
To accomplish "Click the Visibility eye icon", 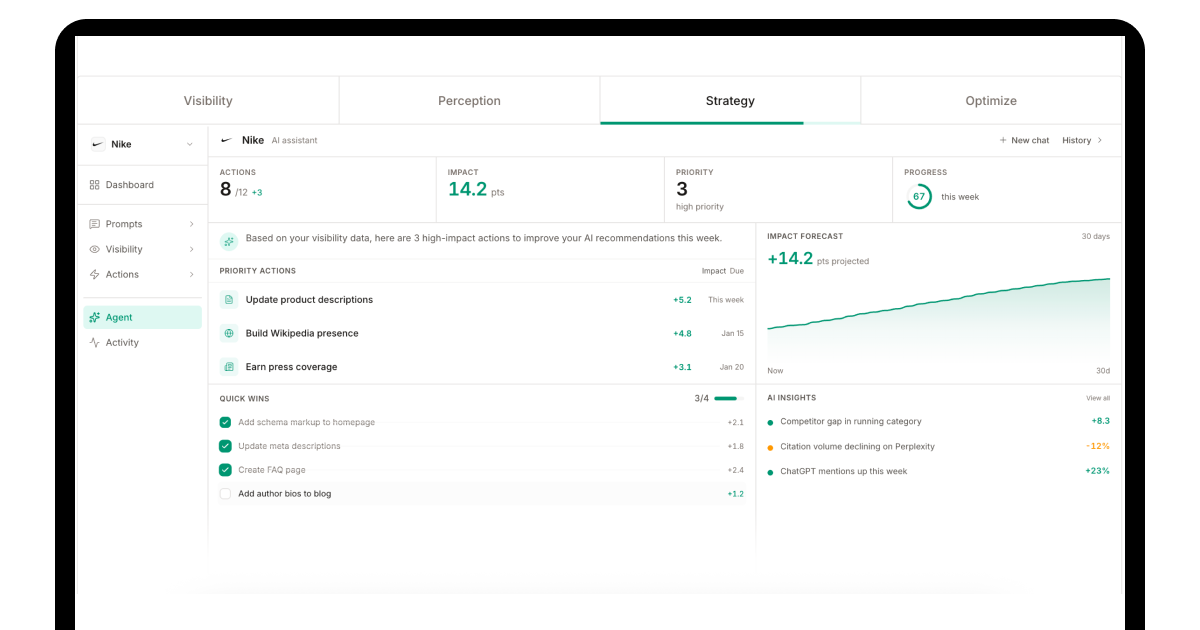I will (x=94, y=249).
